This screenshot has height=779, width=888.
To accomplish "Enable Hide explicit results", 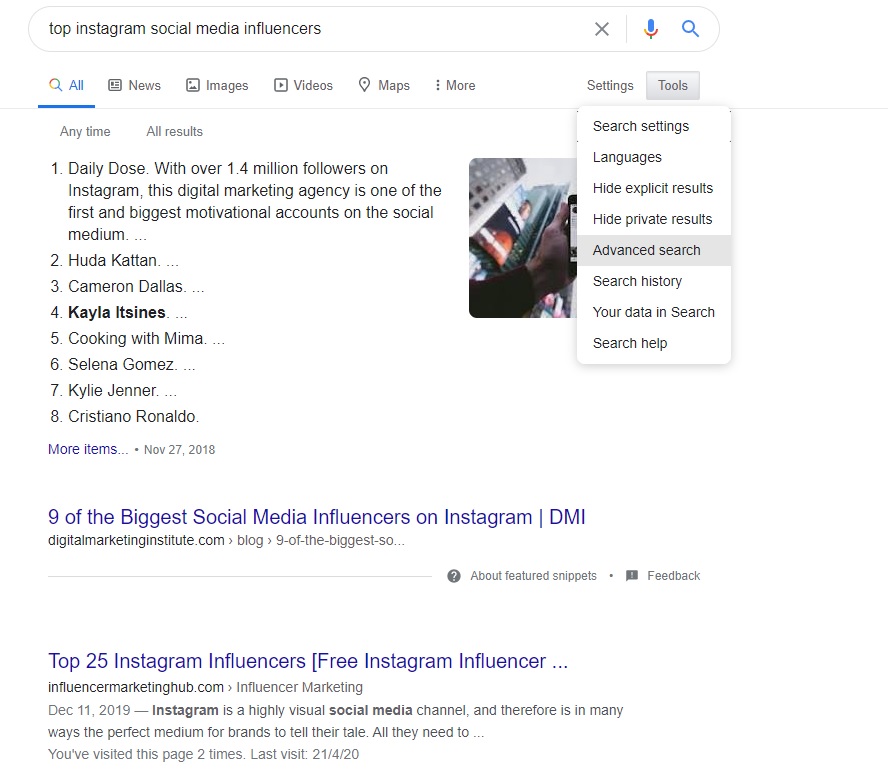I will (x=653, y=188).
